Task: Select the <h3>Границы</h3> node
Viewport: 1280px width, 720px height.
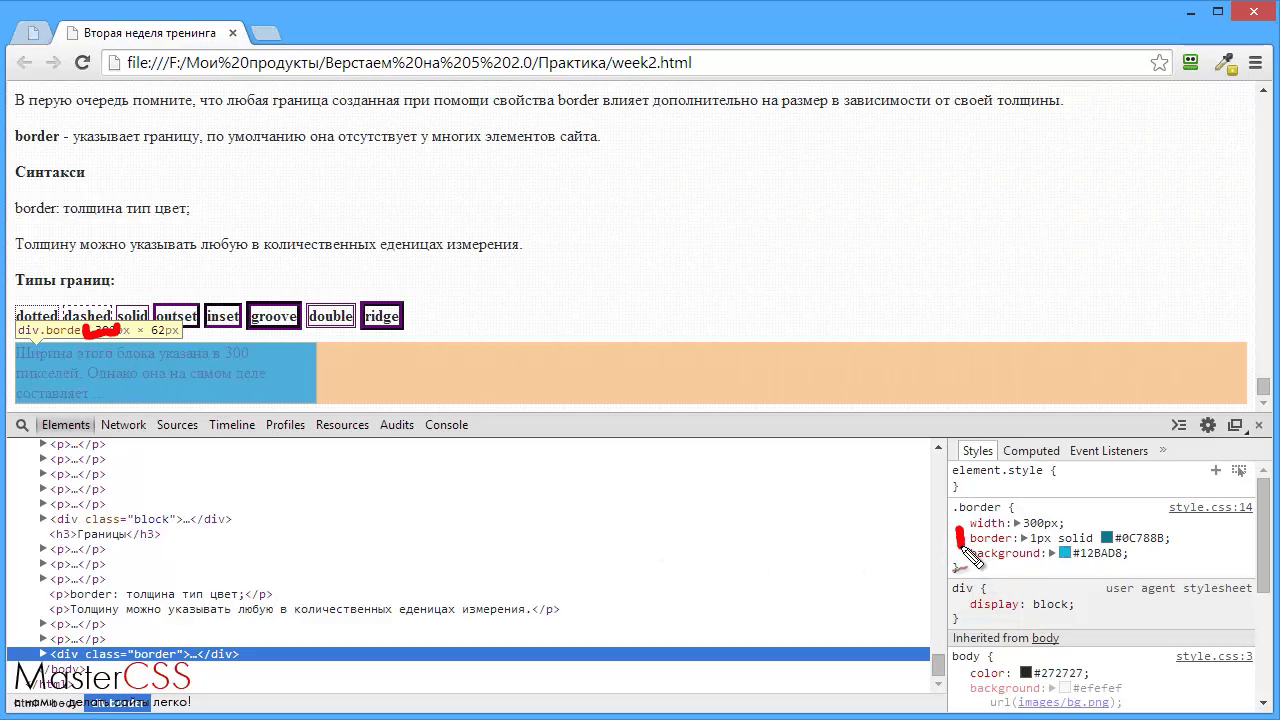Action: point(105,534)
